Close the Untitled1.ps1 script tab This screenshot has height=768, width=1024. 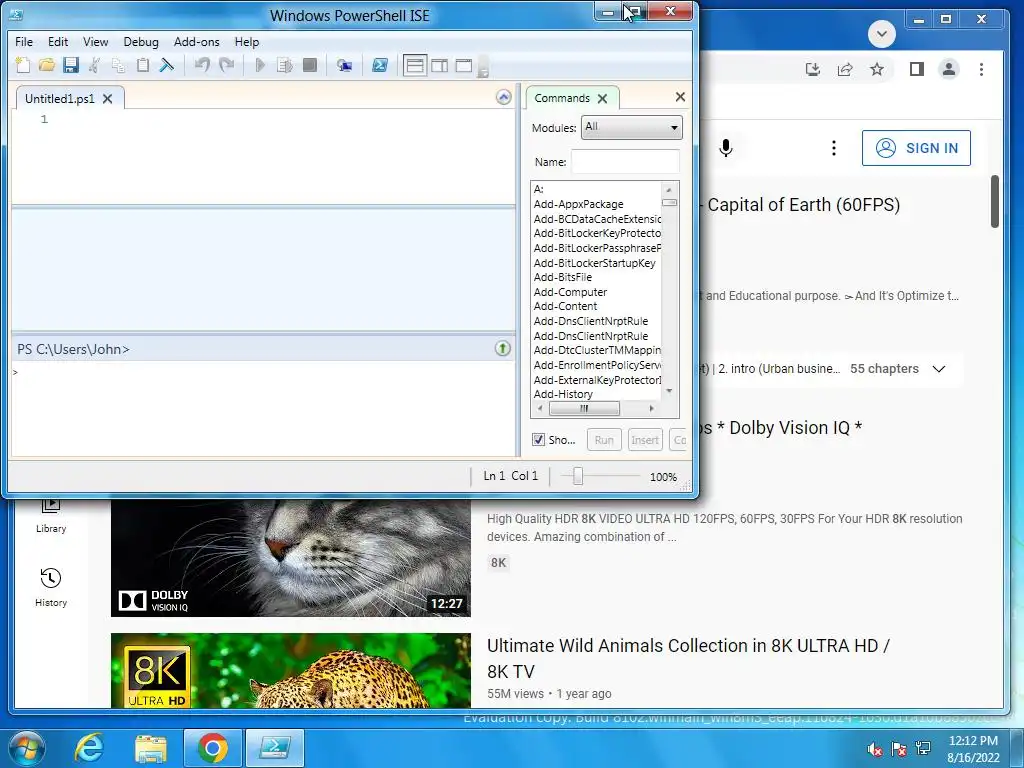[108, 99]
